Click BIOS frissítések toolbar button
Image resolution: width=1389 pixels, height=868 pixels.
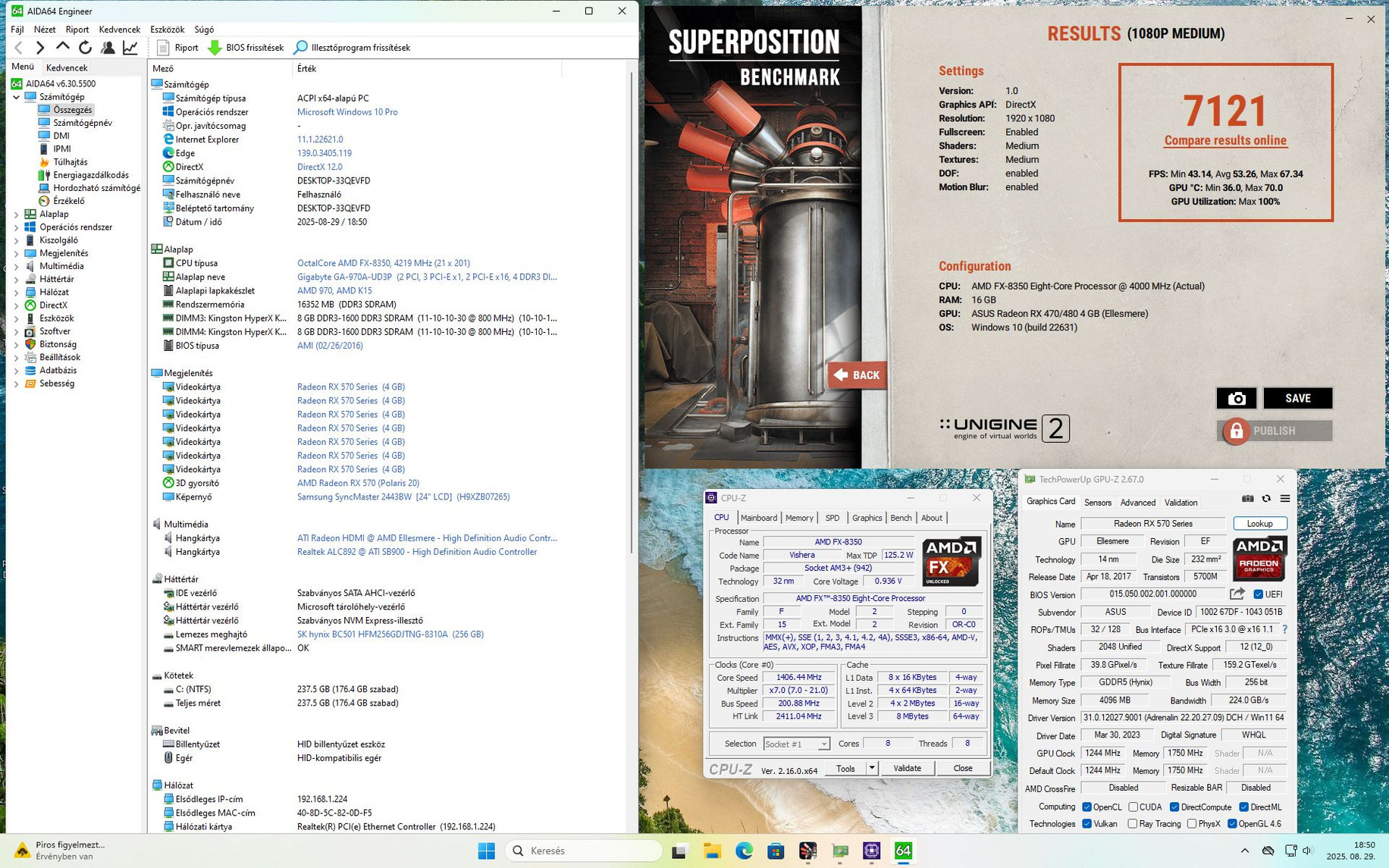click(x=246, y=48)
